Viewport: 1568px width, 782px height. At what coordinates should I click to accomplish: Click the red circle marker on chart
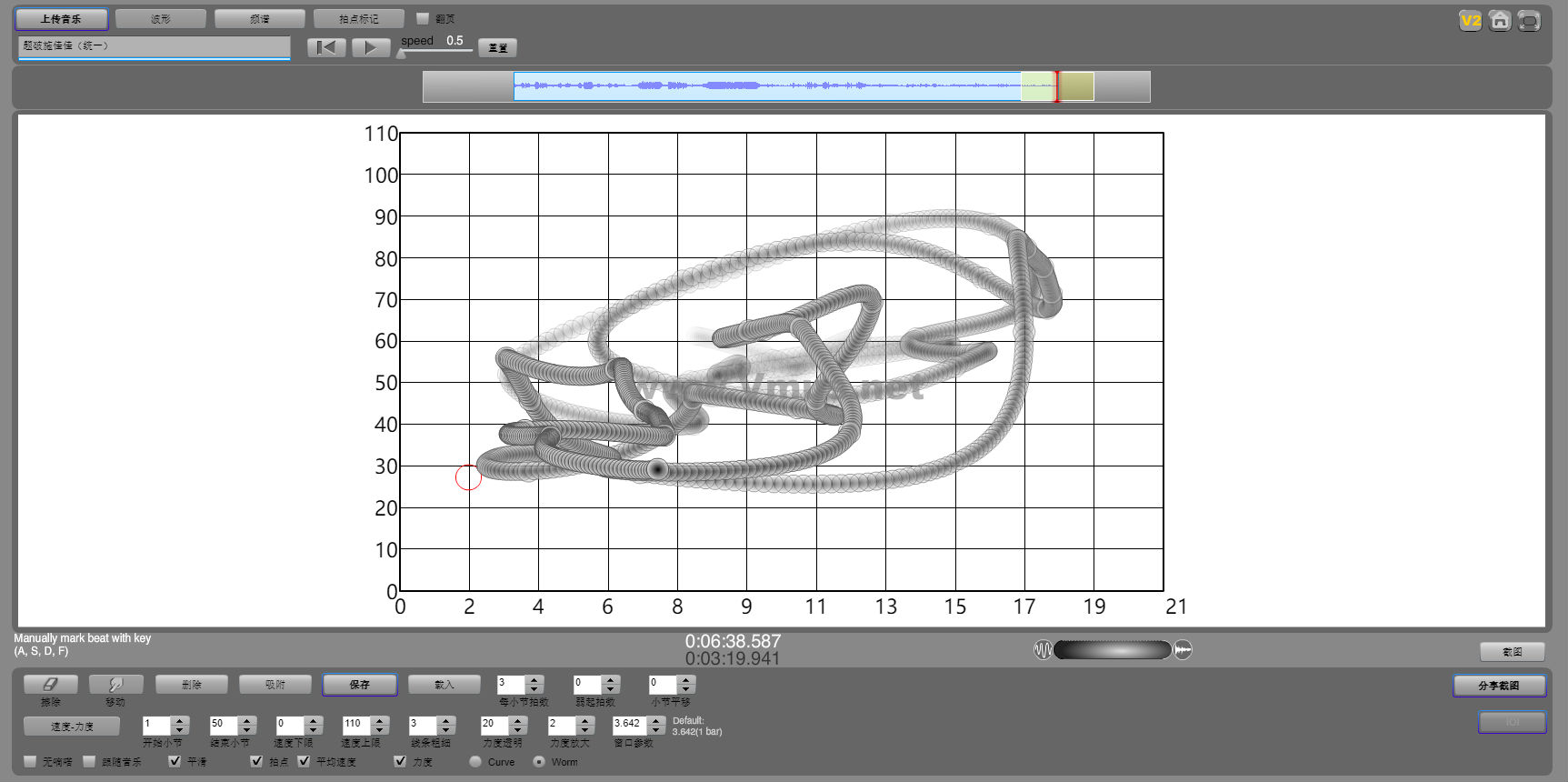(x=468, y=476)
